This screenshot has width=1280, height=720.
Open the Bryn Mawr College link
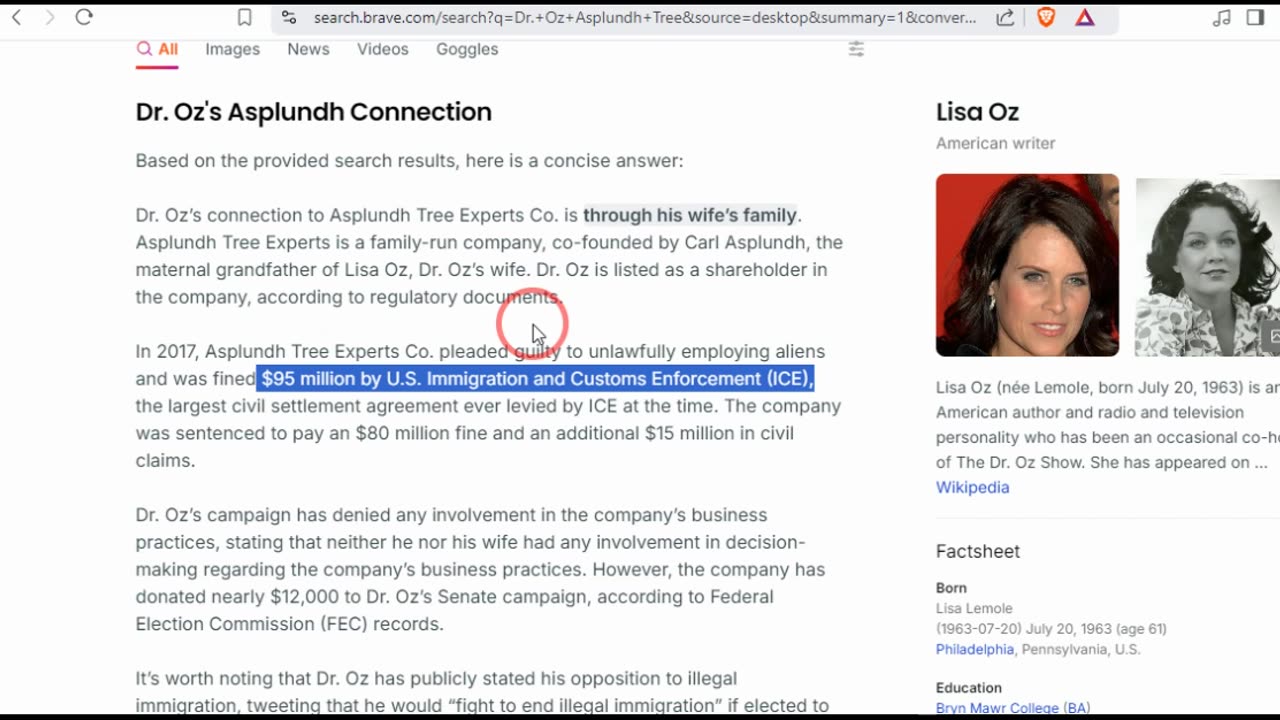(1013, 708)
